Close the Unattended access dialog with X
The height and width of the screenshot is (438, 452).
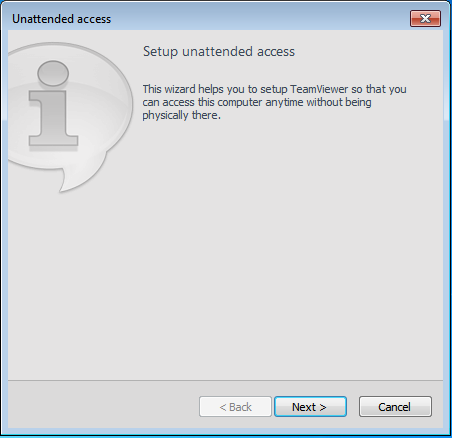[x=425, y=18]
